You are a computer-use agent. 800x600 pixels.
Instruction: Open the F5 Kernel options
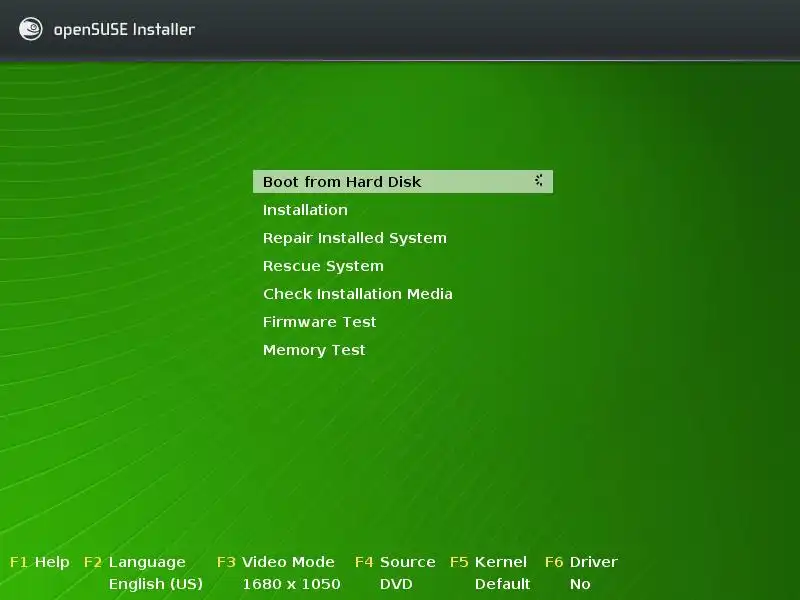pos(488,562)
